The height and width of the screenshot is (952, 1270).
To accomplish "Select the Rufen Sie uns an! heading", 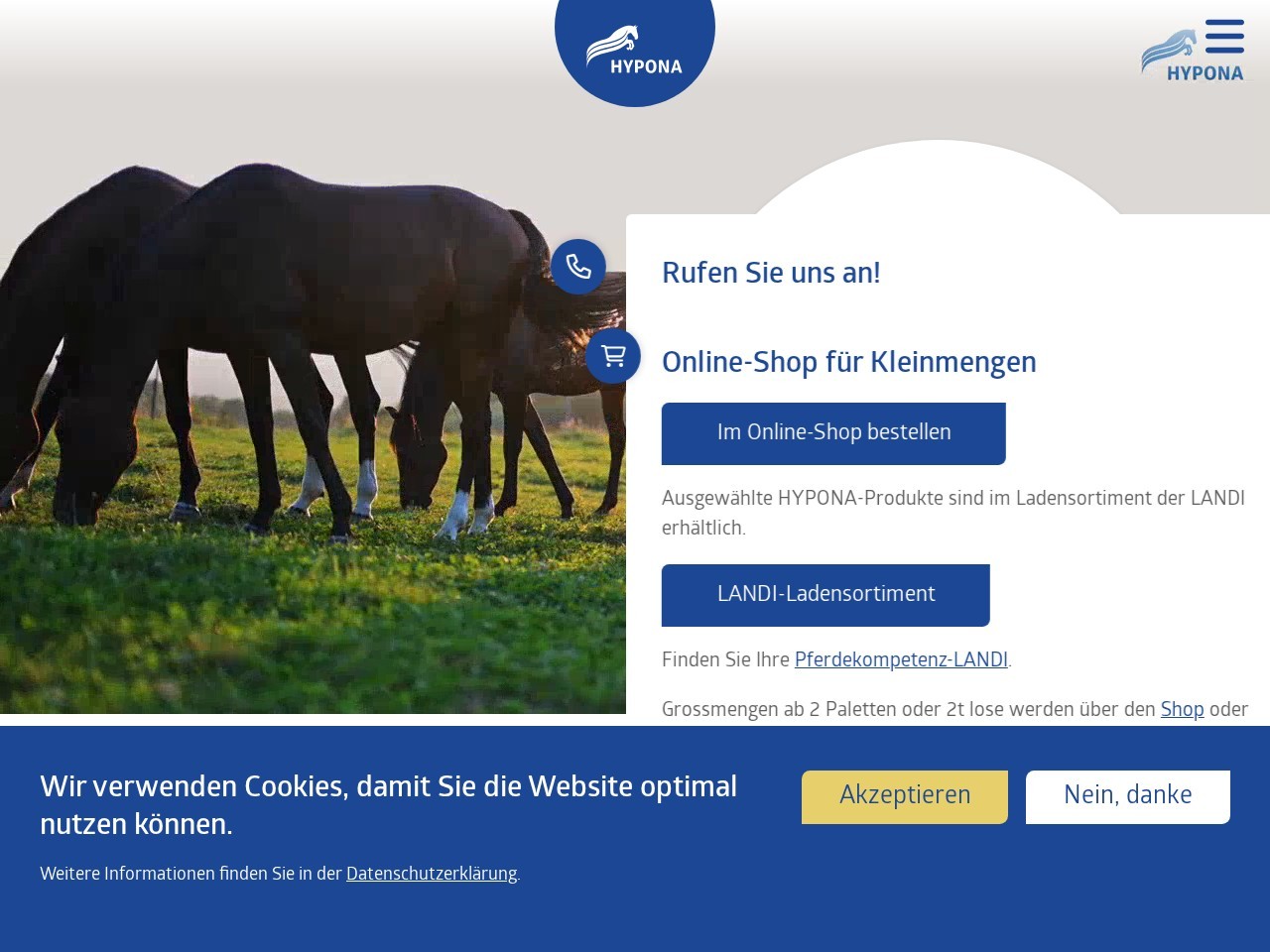I will 771,273.
